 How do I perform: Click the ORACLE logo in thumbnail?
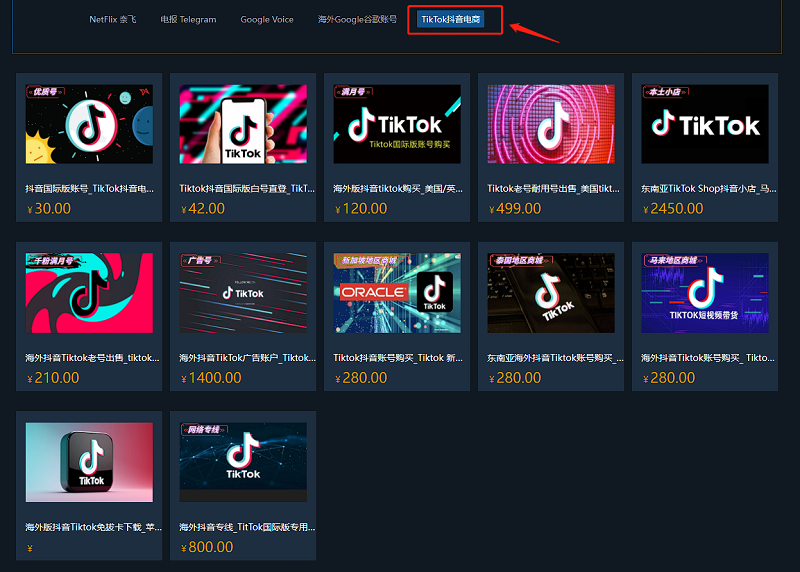(x=373, y=292)
